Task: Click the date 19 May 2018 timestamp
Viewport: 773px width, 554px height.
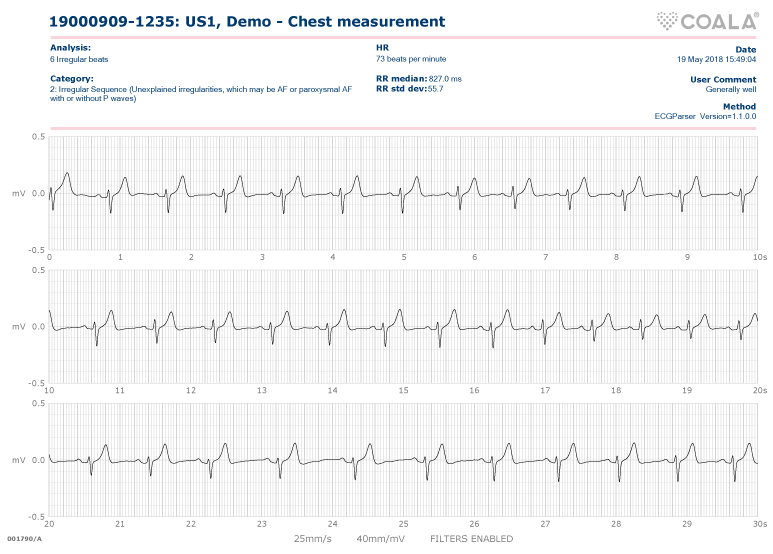Action: (716, 59)
